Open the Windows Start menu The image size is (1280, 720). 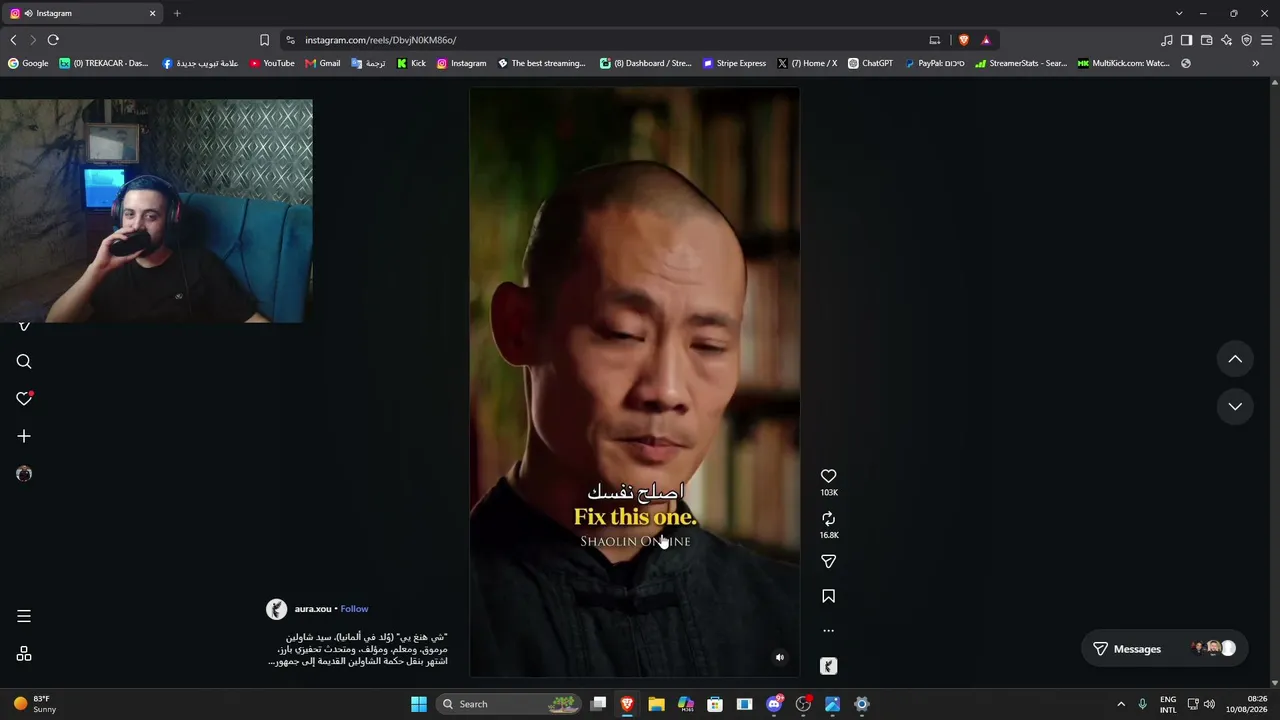[419, 704]
